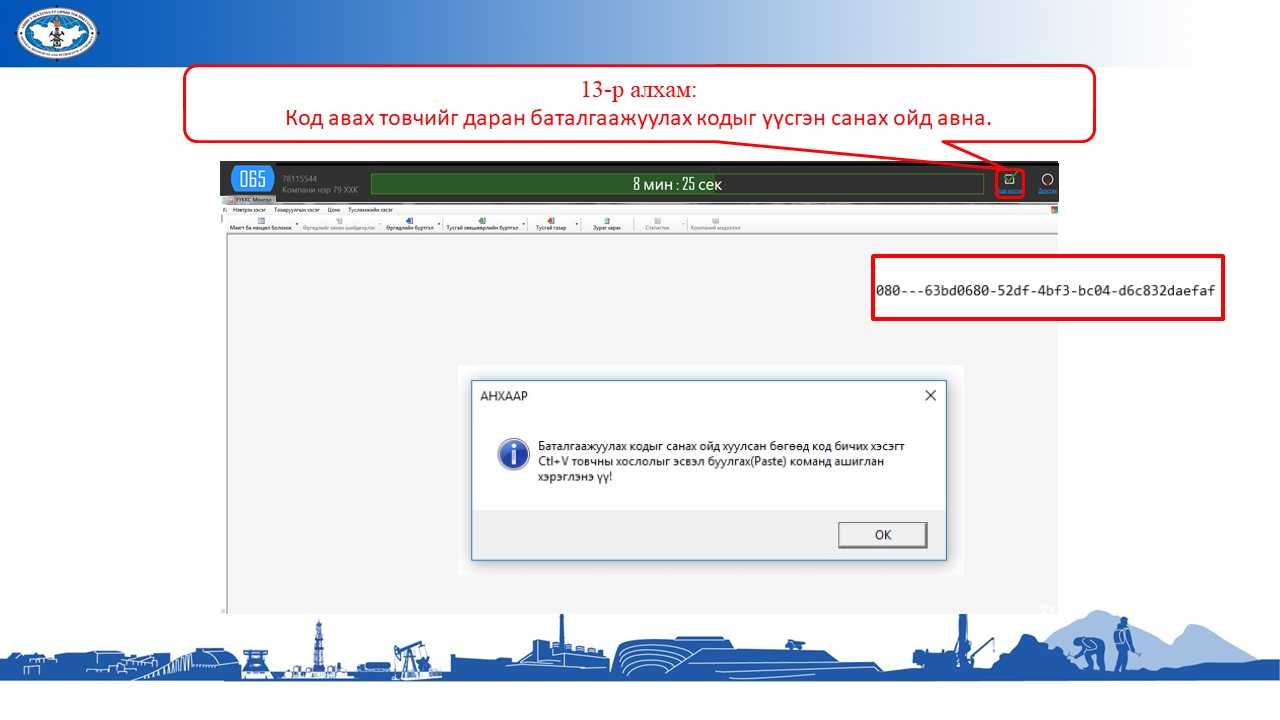Open the Тусламжийн хэсэг menu

pos(370,210)
